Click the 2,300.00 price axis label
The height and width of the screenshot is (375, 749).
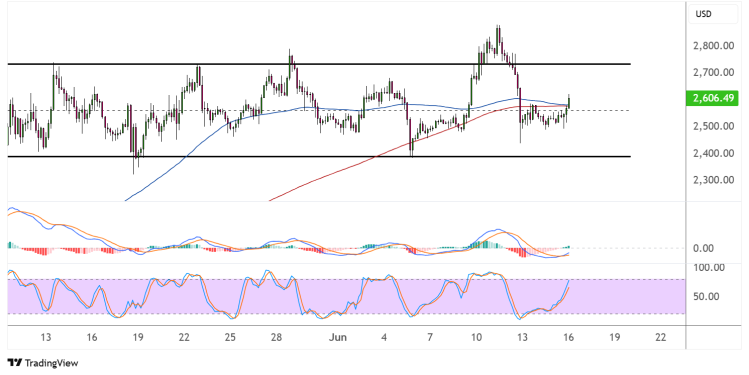713,180
